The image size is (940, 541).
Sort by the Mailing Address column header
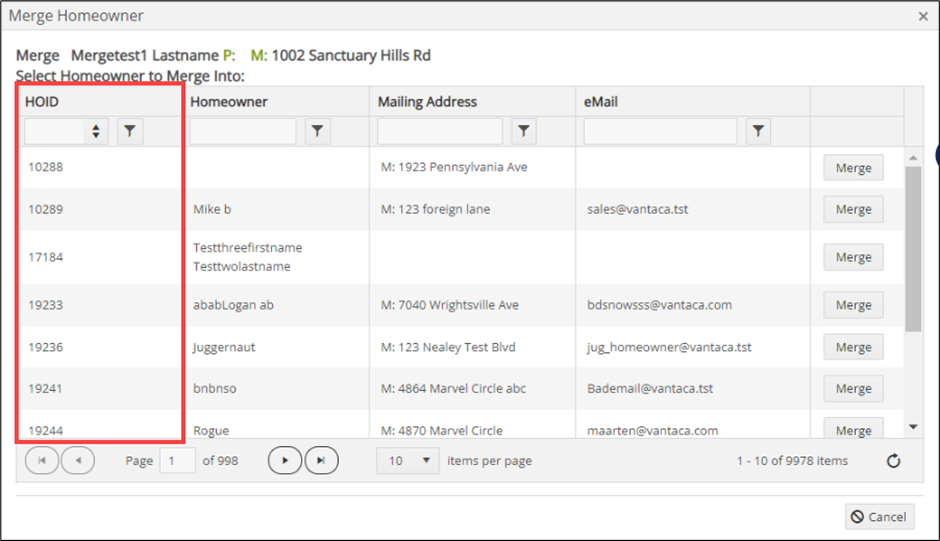tap(427, 102)
